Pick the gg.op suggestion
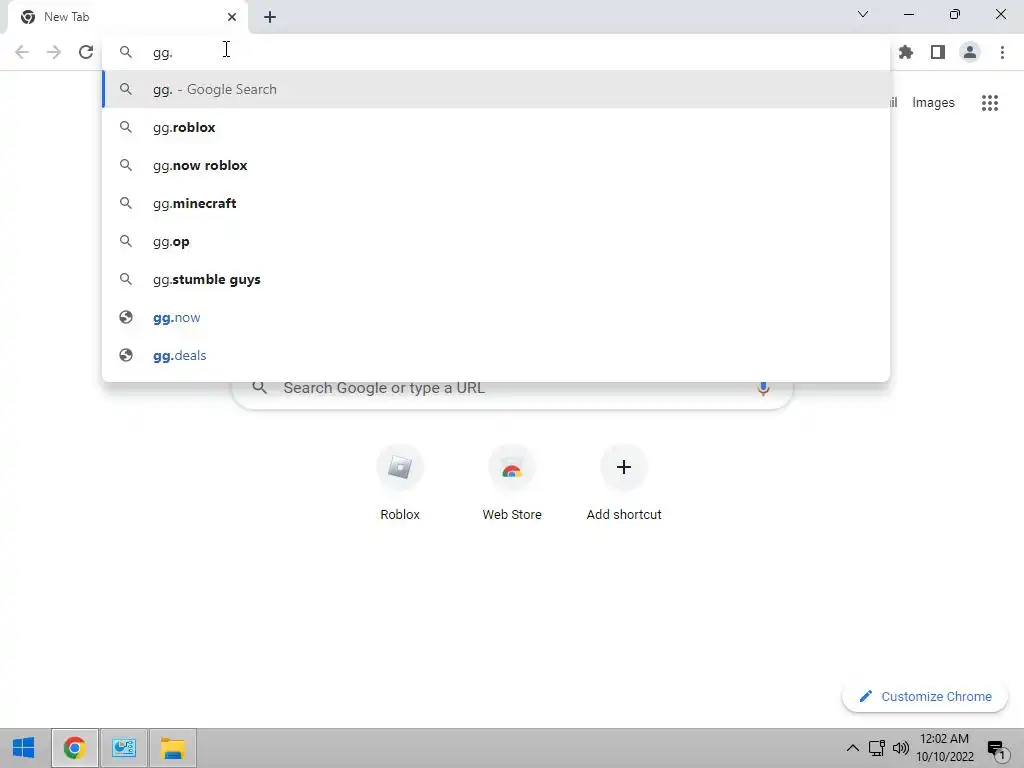 click(x=496, y=241)
